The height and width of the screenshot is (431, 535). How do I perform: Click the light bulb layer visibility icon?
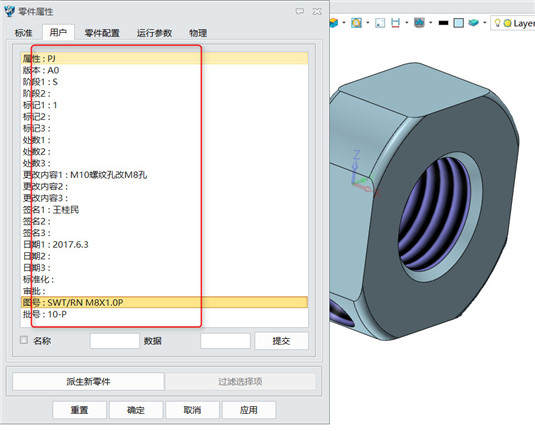[x=497, y=23]
